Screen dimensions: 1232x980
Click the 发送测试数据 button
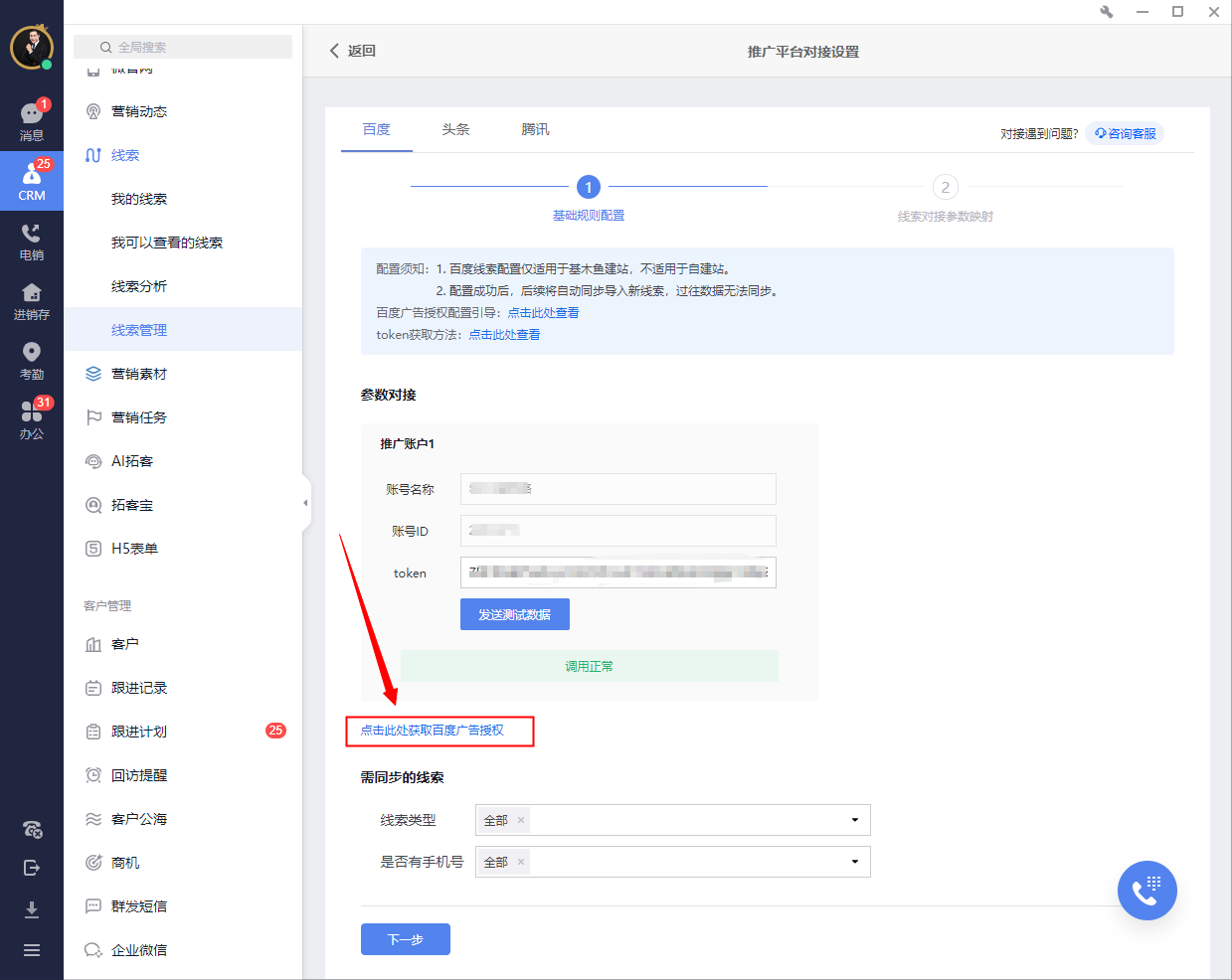click(514, 614)
